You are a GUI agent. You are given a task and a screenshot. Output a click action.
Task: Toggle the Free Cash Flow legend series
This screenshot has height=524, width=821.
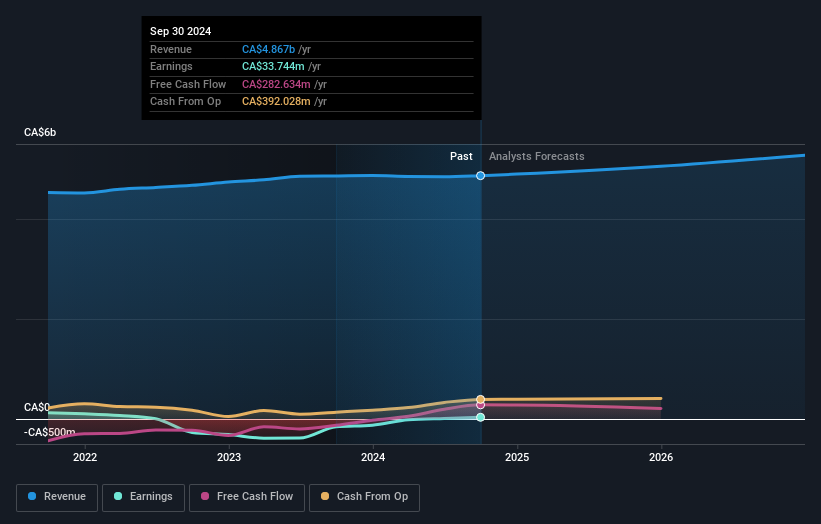(247, 497)
